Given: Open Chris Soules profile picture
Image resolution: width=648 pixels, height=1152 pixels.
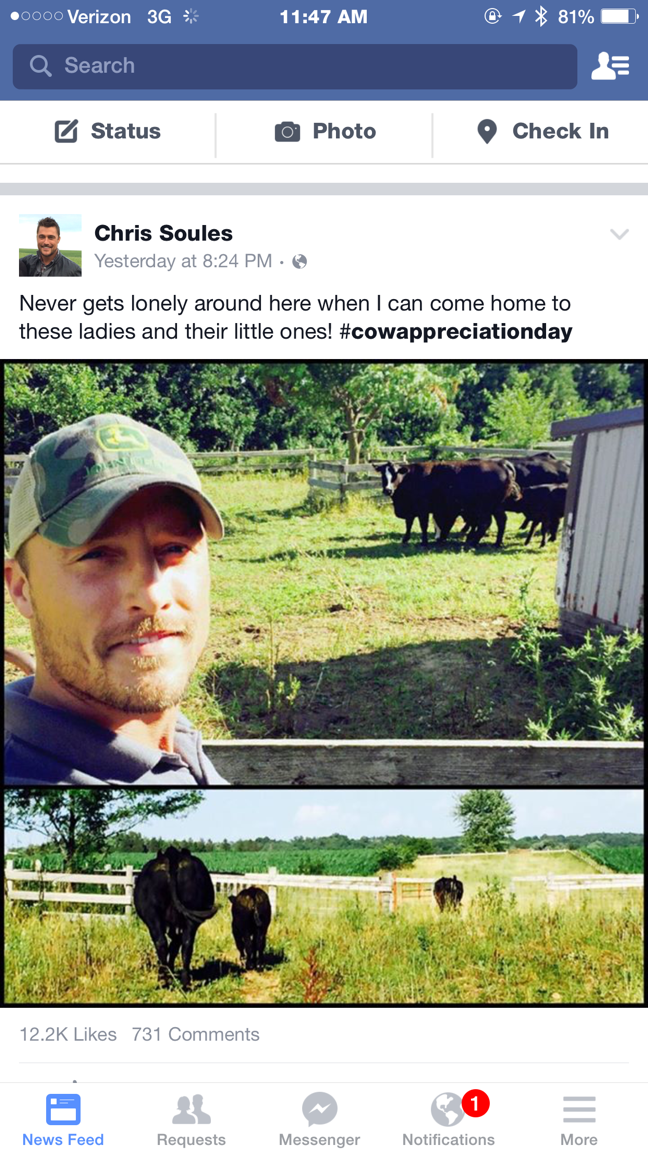Looking at the screenshot, I should tap(50, 245).
